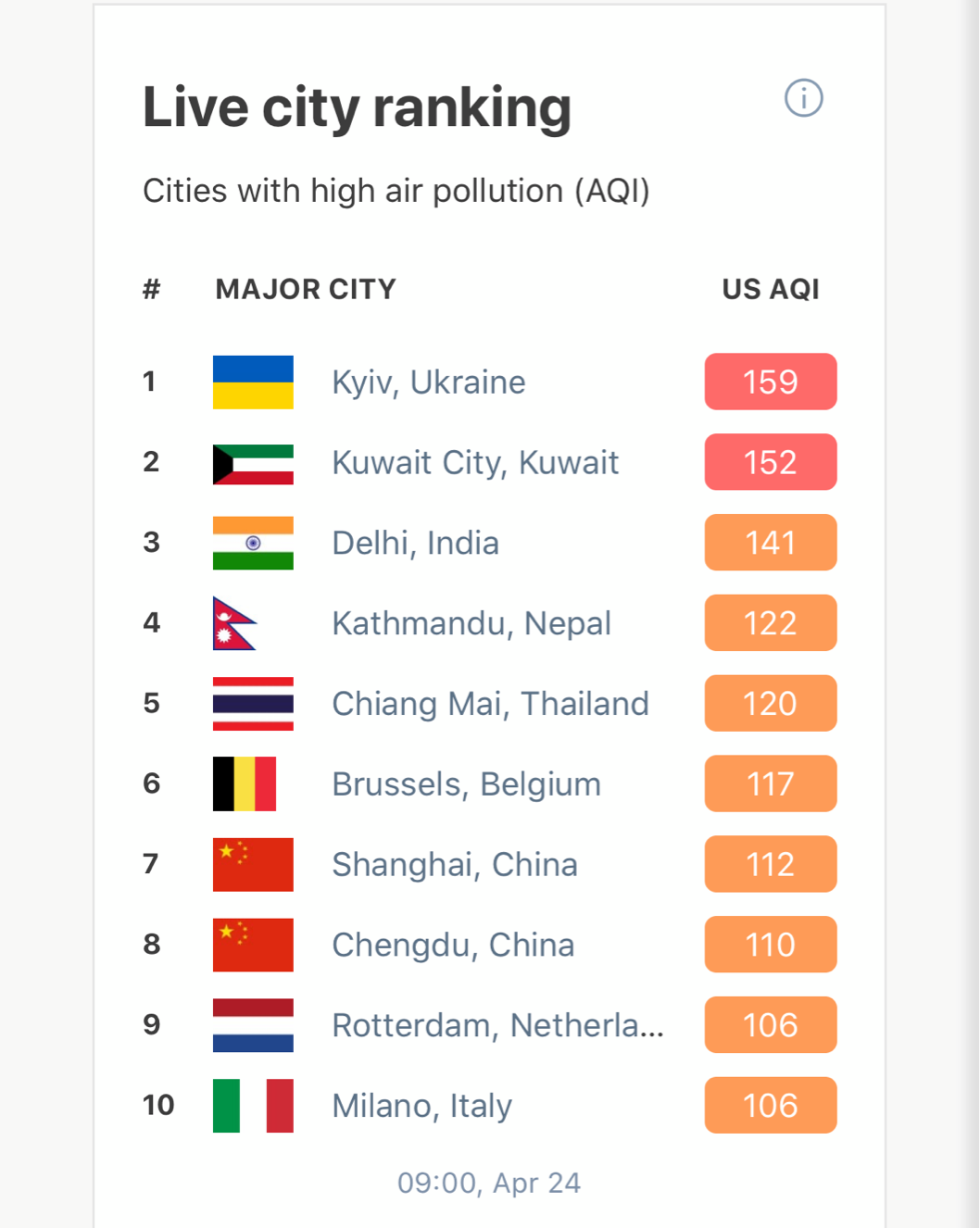The height and width of the screenshot is (1228, 980).
Task: Click the orange 141 AQI badge
Action: pyautogui.click(x=771, y=543)
